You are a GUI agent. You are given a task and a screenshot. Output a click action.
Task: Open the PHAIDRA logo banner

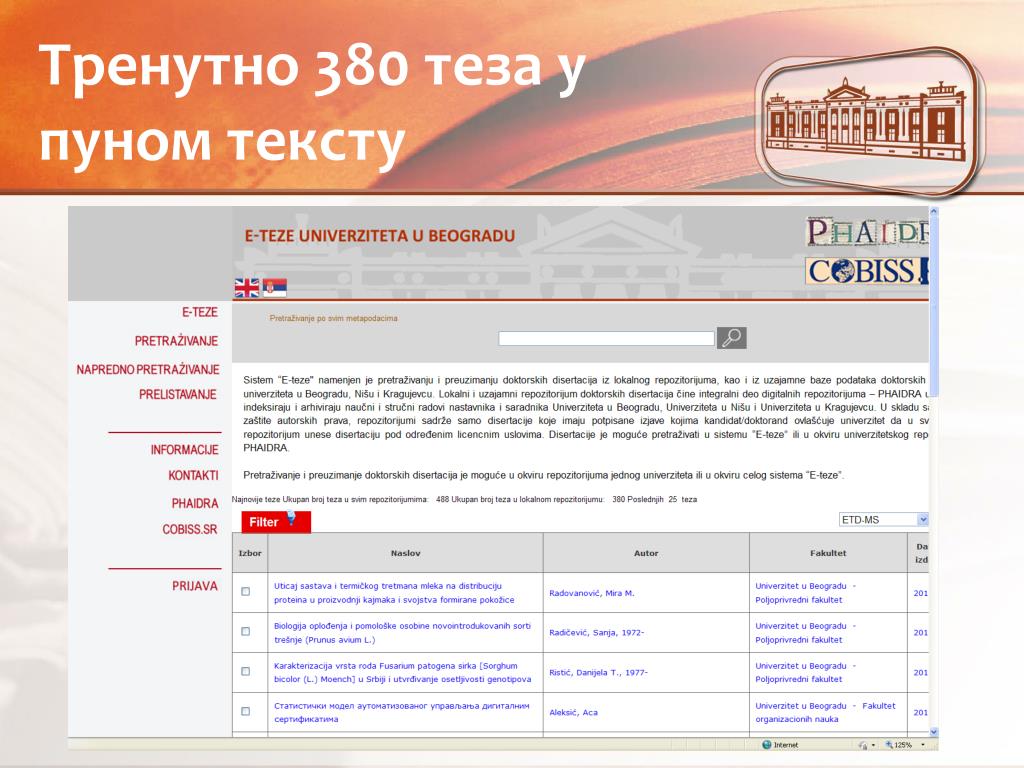tap(867, 232)
